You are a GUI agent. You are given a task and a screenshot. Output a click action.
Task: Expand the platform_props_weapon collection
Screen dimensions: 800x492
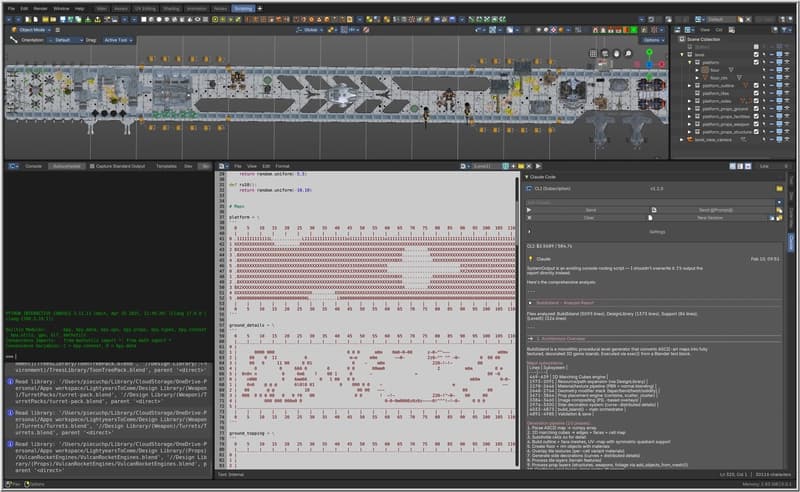tap(689, 124)
